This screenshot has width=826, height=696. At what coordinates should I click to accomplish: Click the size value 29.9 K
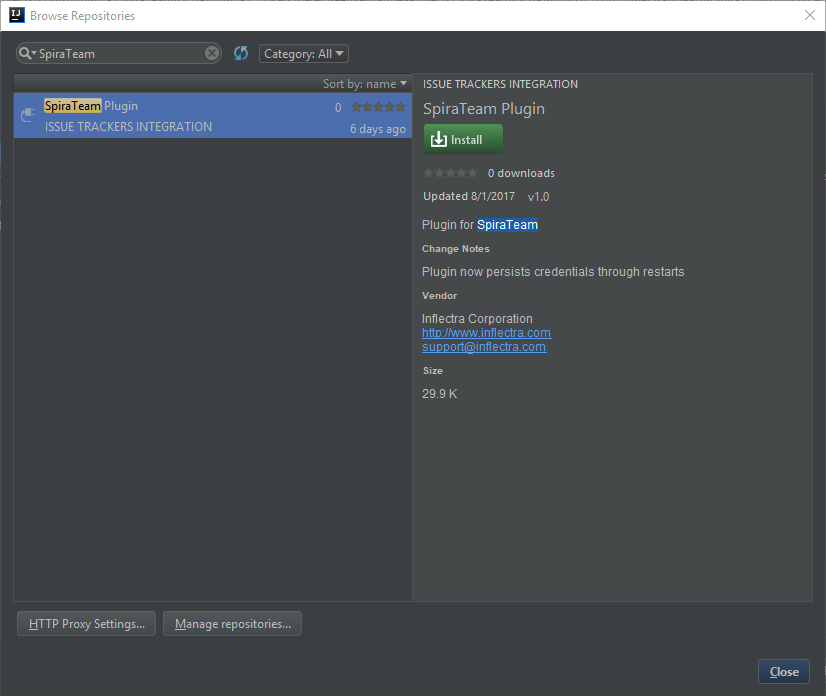(439, 394)
